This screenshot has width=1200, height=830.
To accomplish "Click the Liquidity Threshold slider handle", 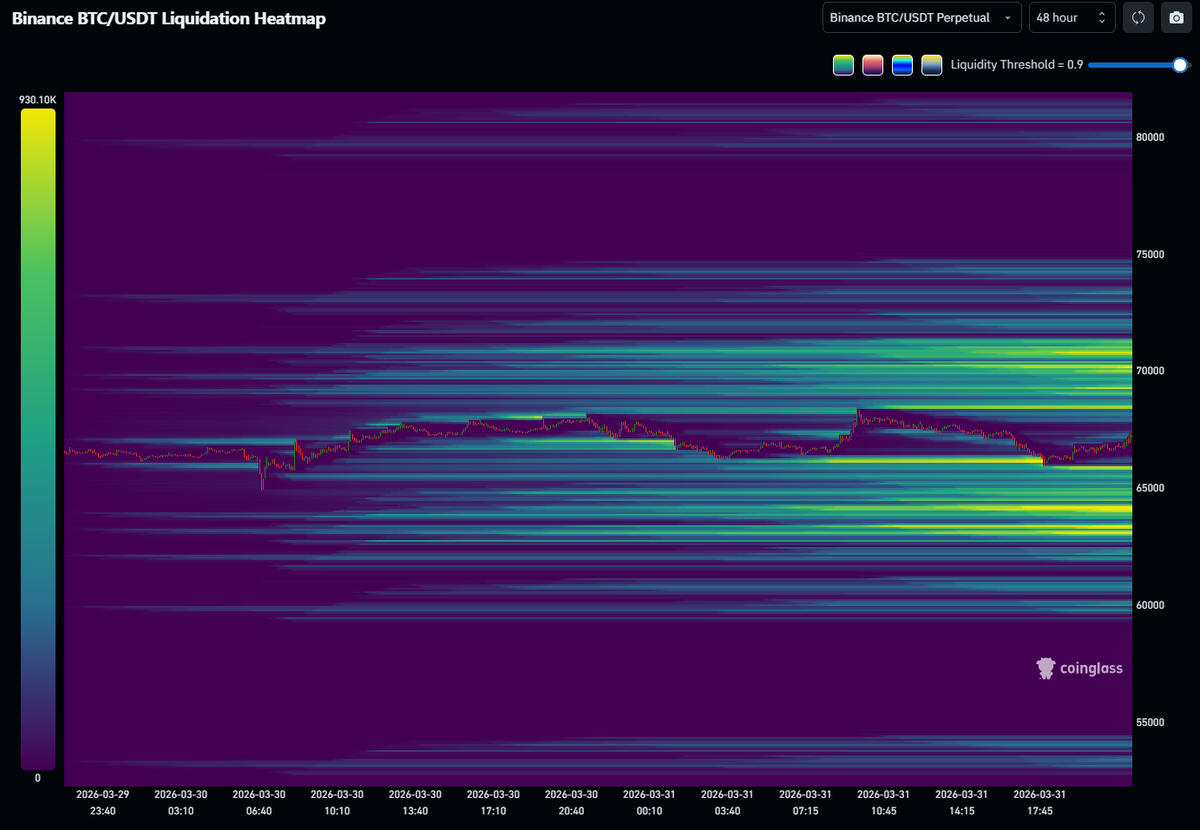I will 1180,65.
